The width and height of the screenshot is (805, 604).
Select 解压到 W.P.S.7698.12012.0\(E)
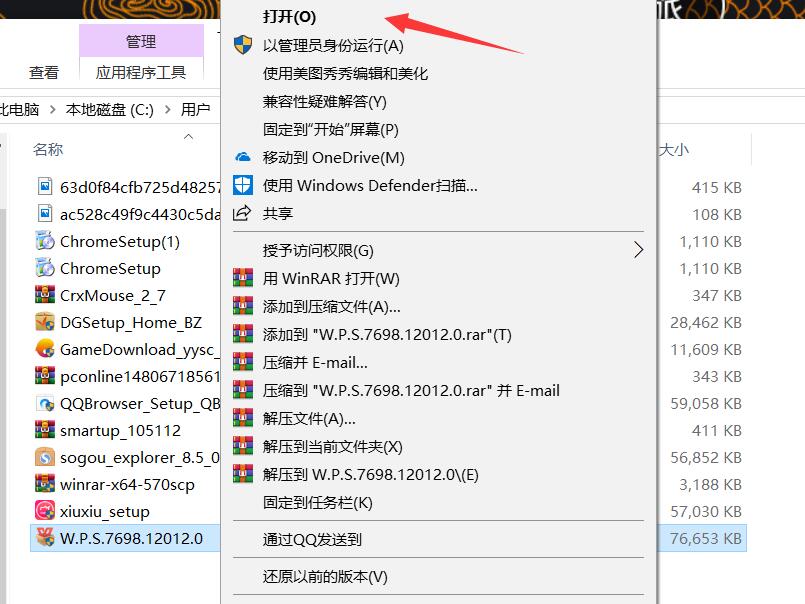click(370, 474)
